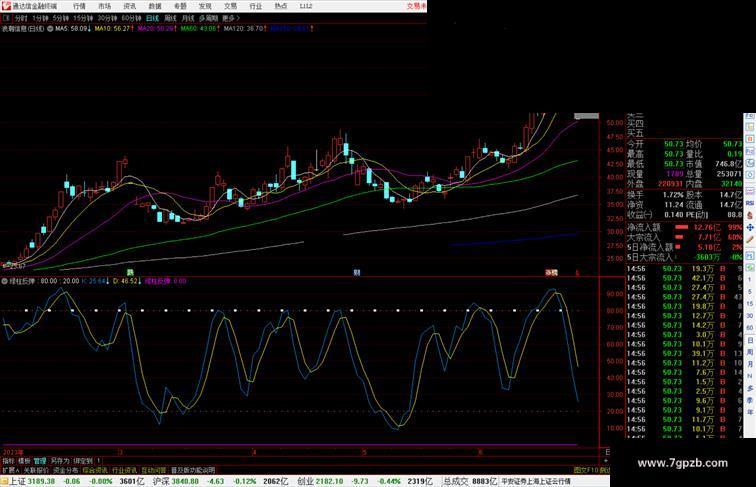Click the 模板 button below the chart

(x=24, y=461)
